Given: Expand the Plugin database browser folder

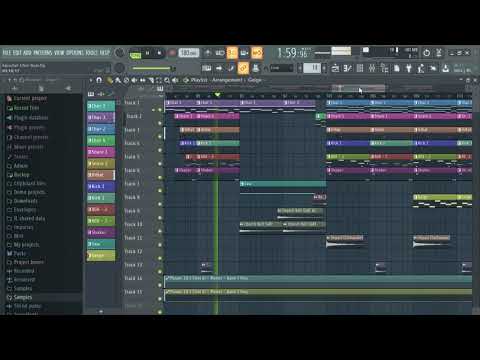Looking at the screenshot, I should [27, 118].
